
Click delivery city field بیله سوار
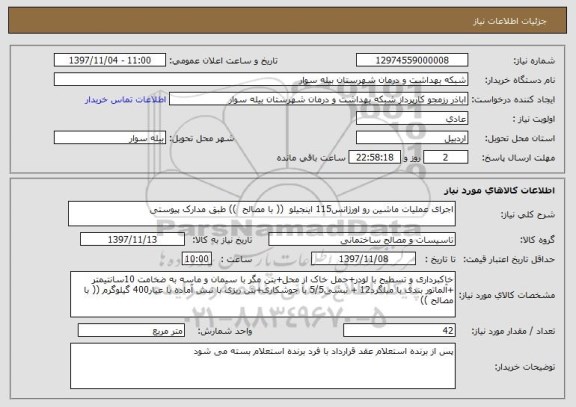(x=110, y=138)
